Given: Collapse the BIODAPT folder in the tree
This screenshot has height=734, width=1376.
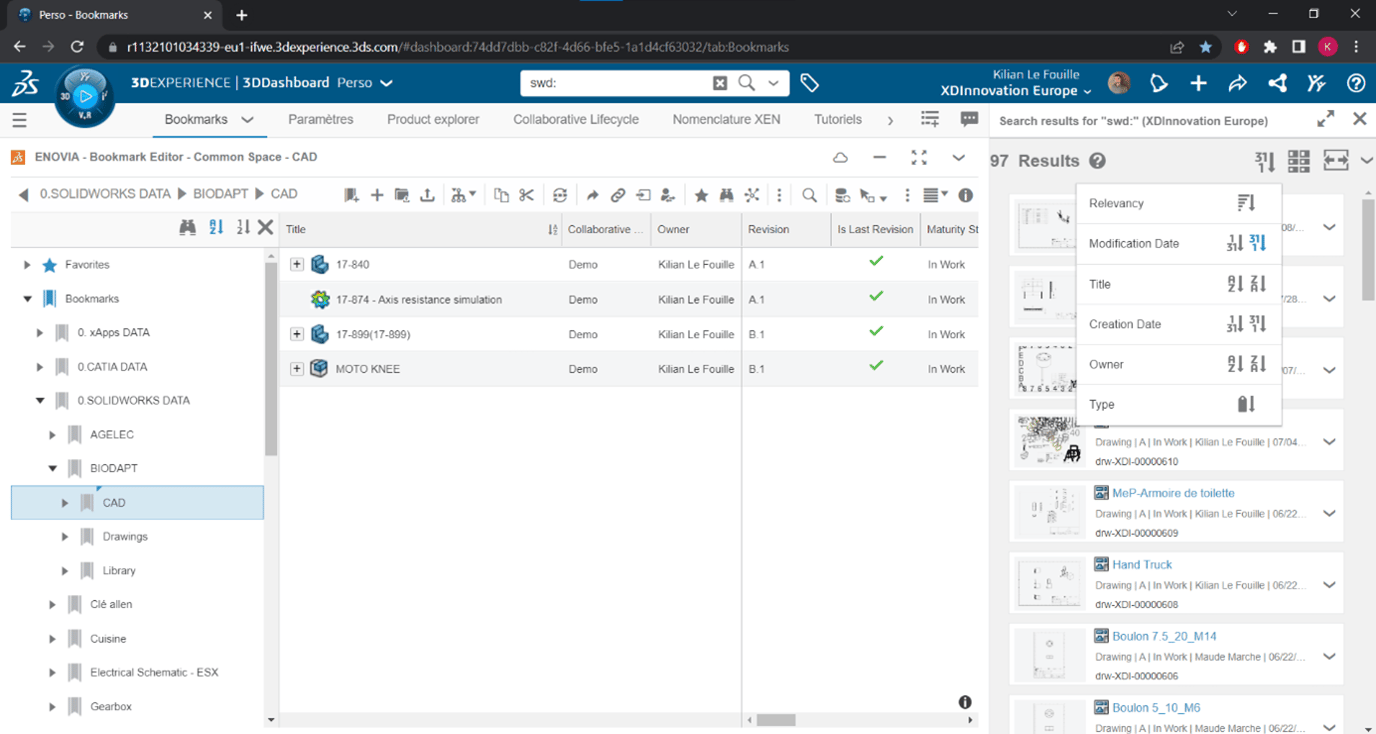Looking at the screenshot, I should (x=53, y=468).
